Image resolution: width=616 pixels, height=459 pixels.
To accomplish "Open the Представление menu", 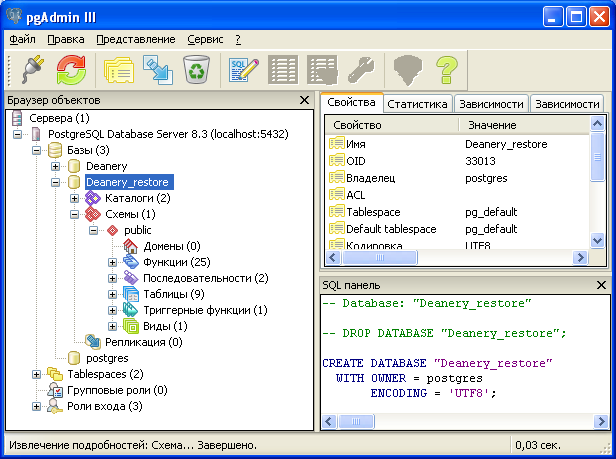I will [x=136, y=39].
